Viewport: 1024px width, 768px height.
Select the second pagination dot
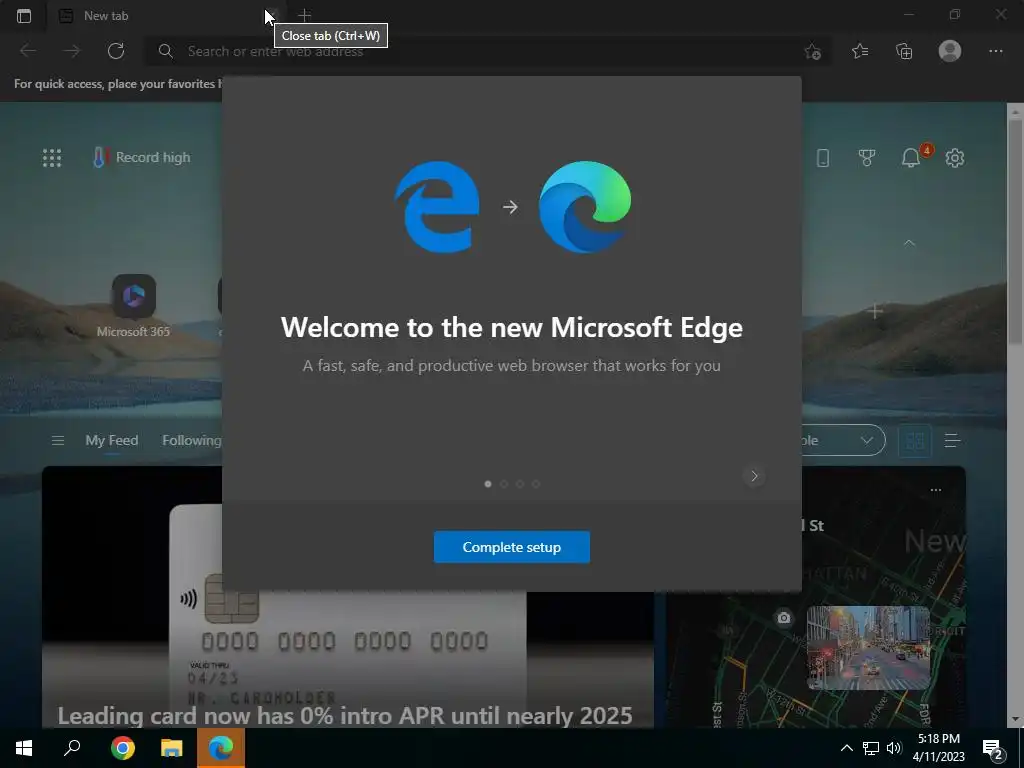504,484
